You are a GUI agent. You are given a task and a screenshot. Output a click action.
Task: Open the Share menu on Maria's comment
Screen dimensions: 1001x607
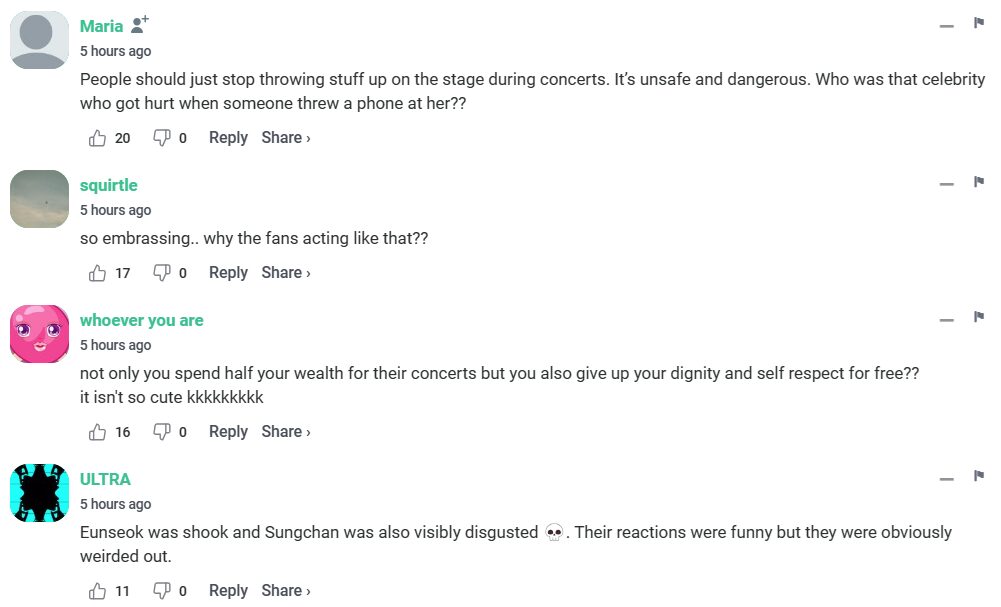(286, 138)
